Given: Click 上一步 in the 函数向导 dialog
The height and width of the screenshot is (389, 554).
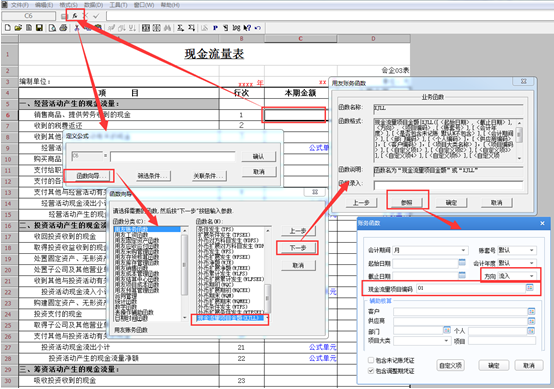Looking at the screenshot, I should 297,231.
